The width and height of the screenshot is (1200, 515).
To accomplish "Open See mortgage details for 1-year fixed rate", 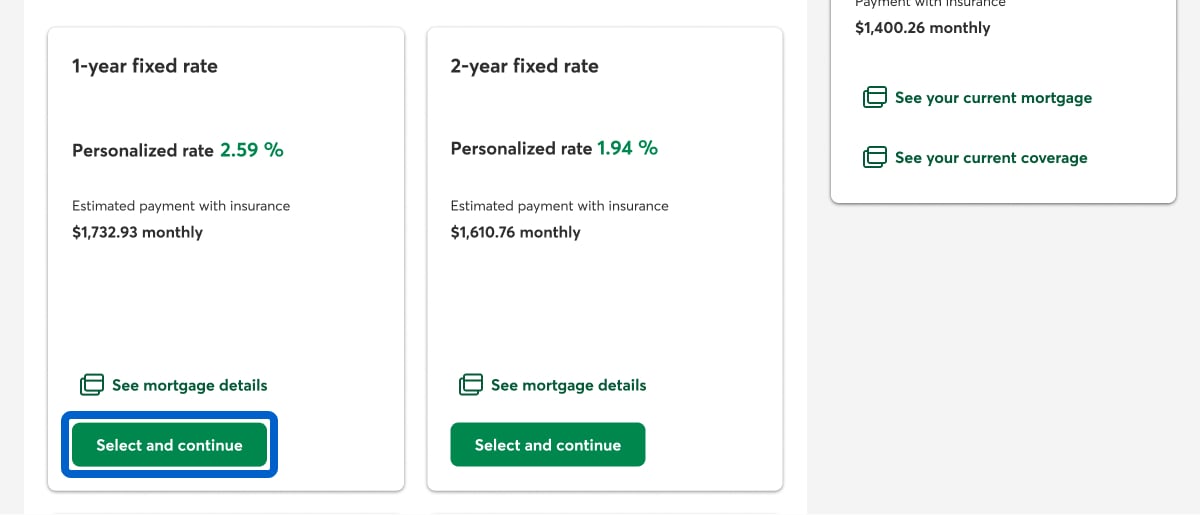I will [x=189, y=385].
